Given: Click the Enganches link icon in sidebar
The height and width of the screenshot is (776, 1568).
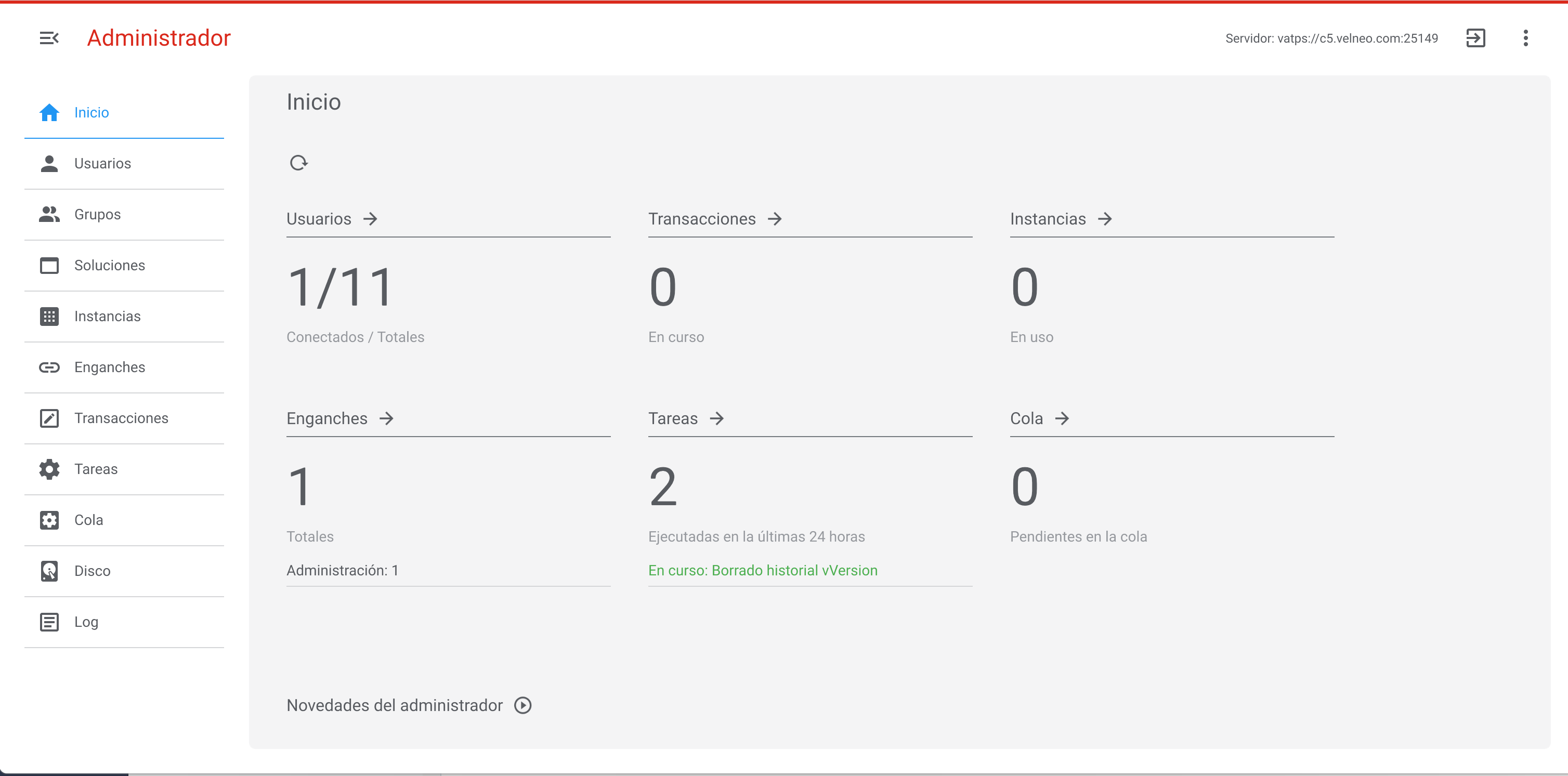Looking at the screenshot, I should (x=49, y=367).
